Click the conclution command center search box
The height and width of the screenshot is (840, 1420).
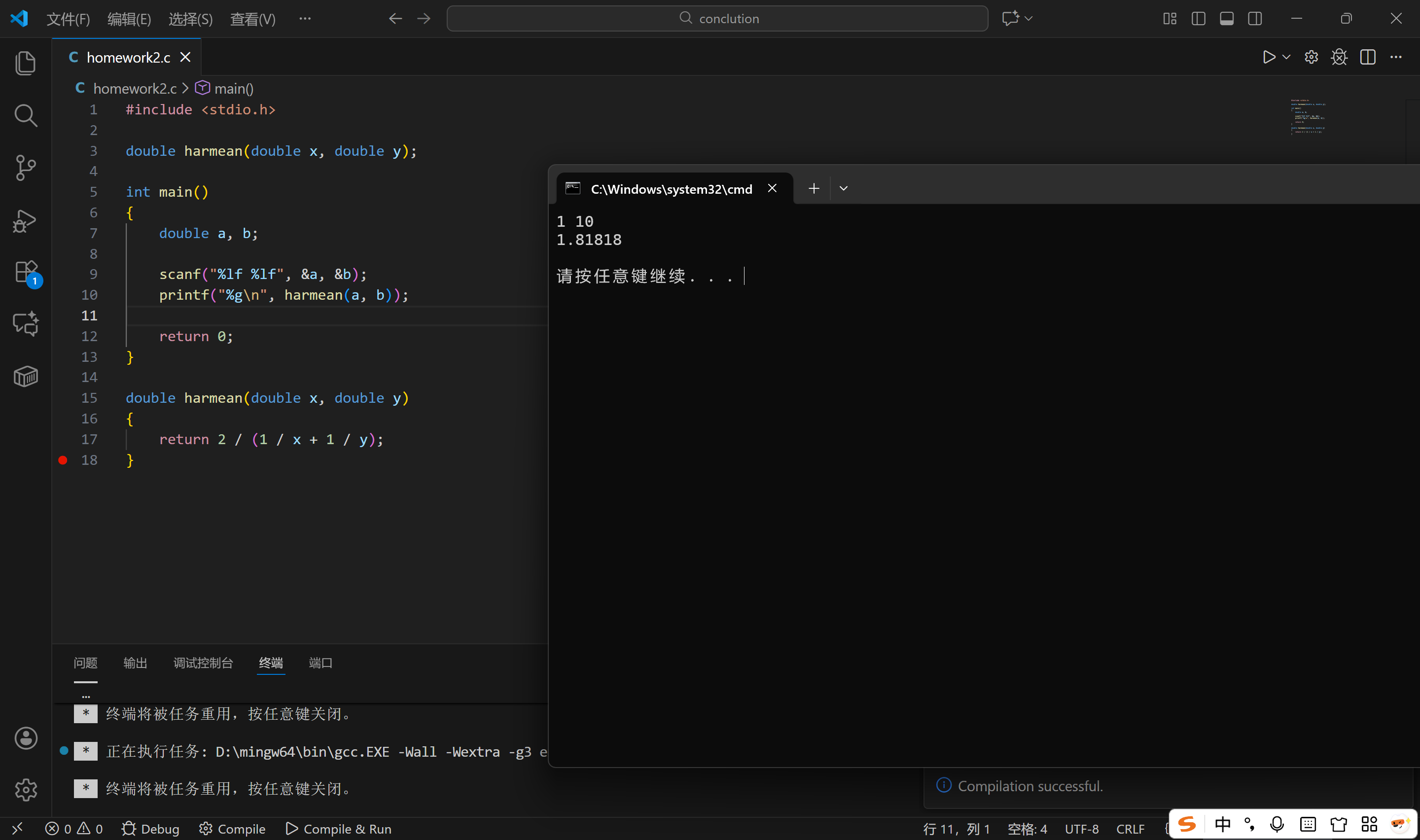(x=717, y=19)
